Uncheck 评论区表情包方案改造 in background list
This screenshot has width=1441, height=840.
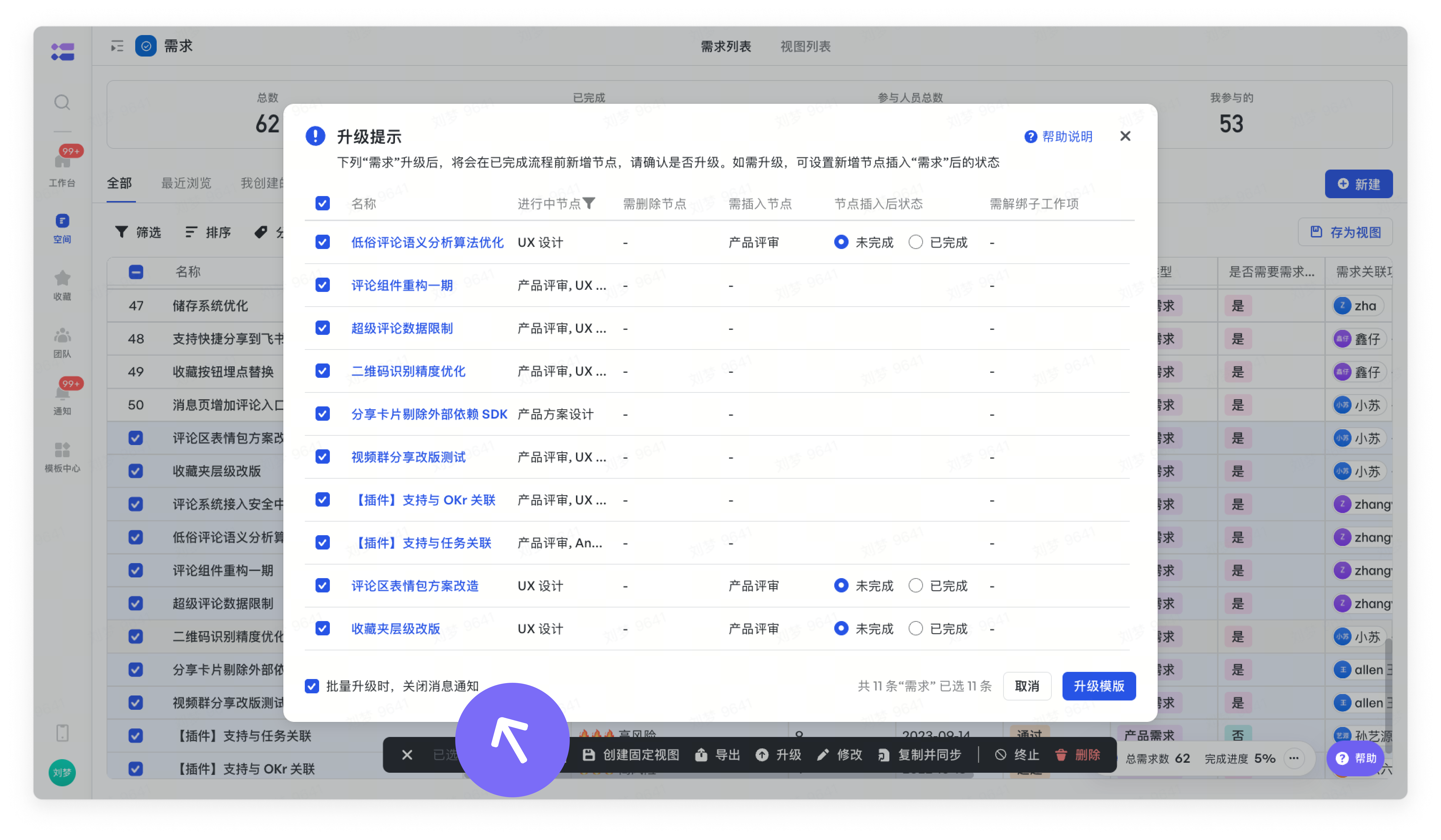135,438
